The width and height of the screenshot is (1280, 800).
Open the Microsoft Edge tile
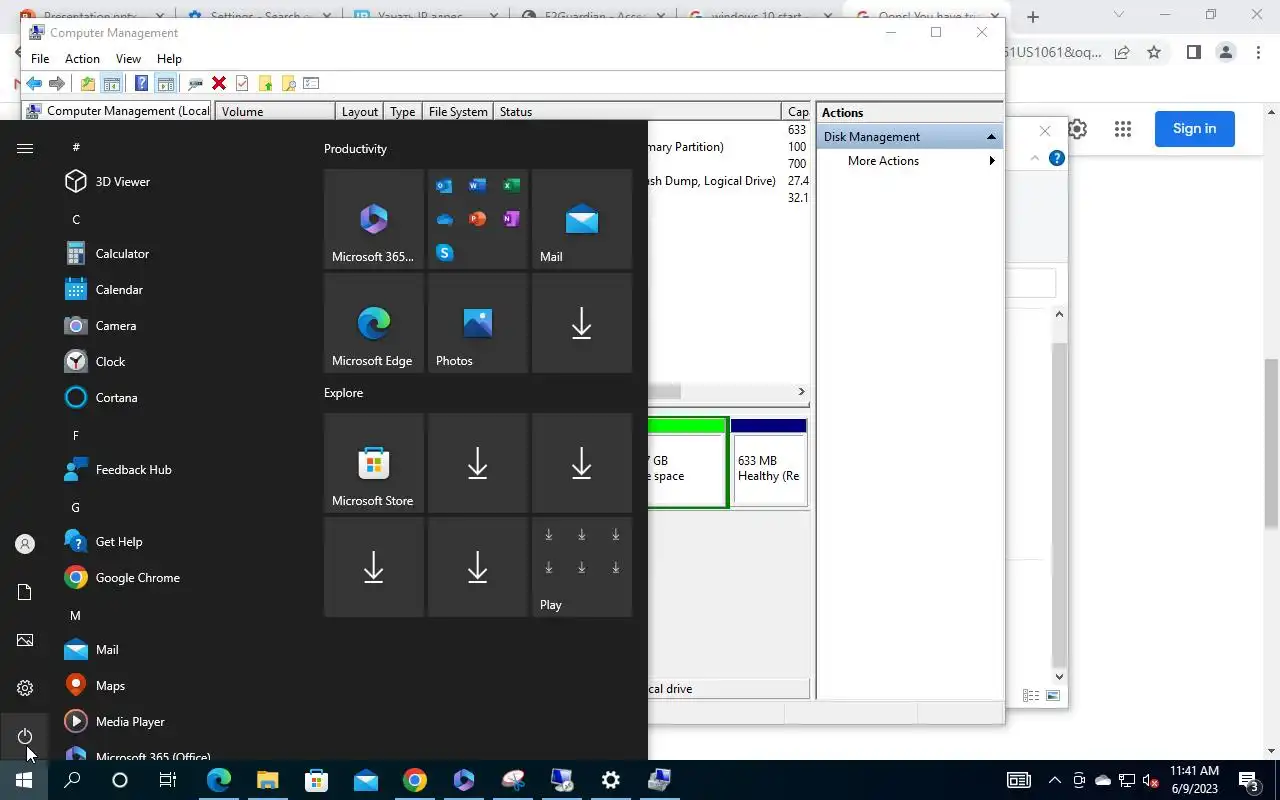[x=374, y=323]
